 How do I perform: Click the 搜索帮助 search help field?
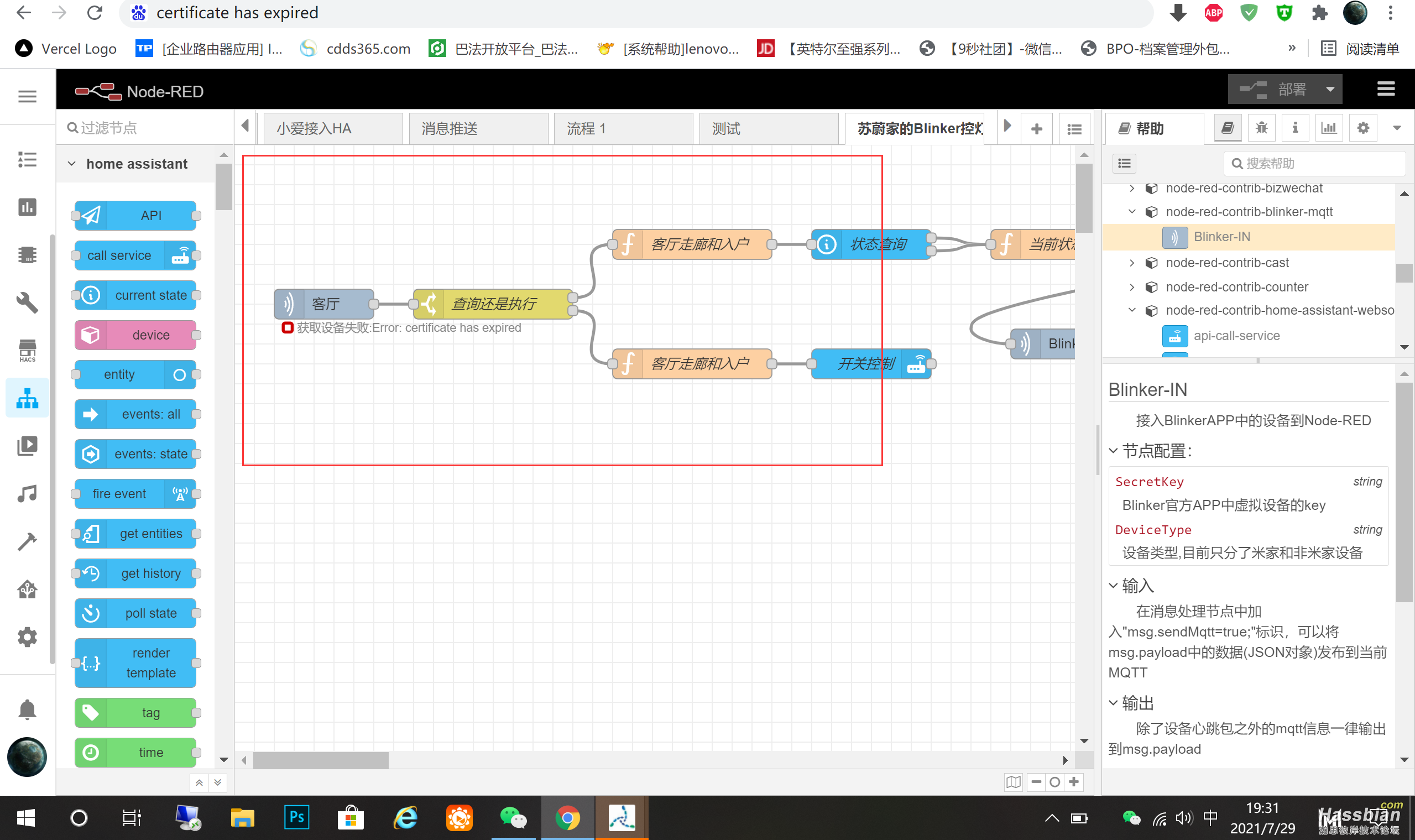[x=1314, y=164]
